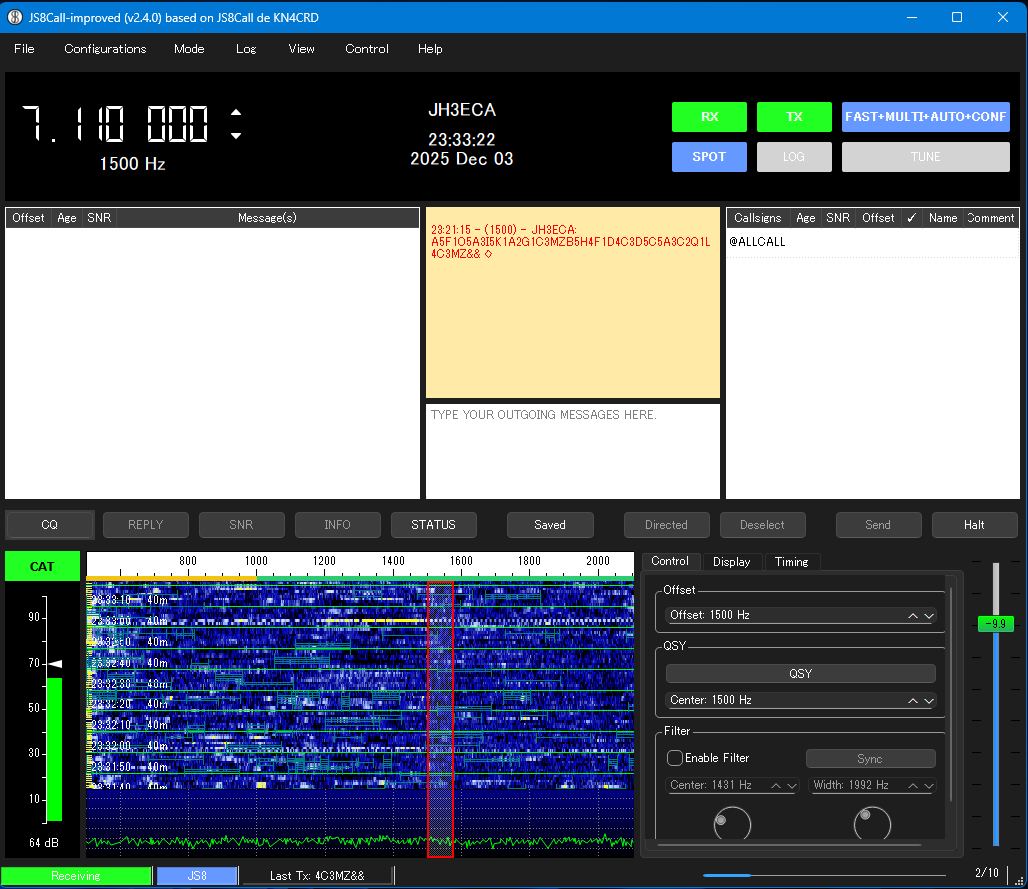Click the frequency down arrow
Screen dimensions: 1028x889
tap(236, 136)
